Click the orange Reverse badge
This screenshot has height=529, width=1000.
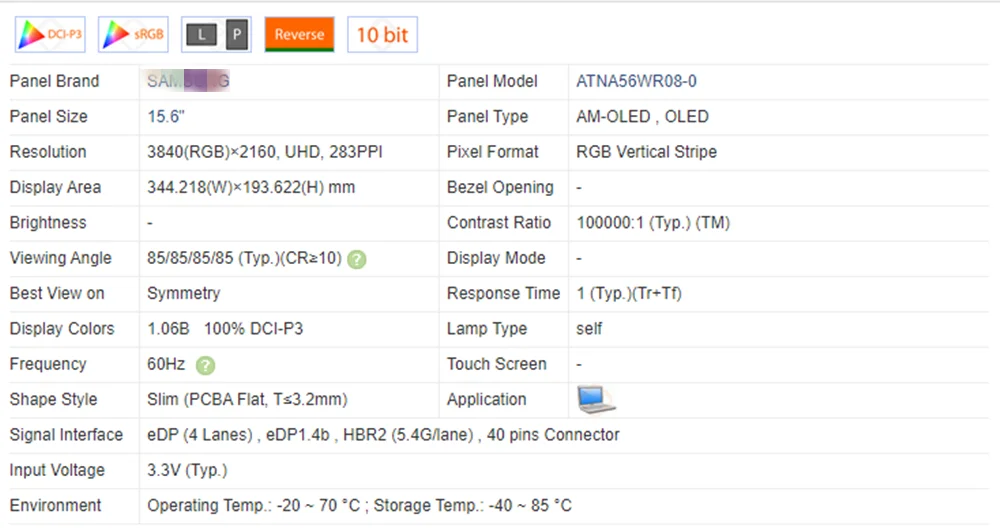[x=299, y=35]
